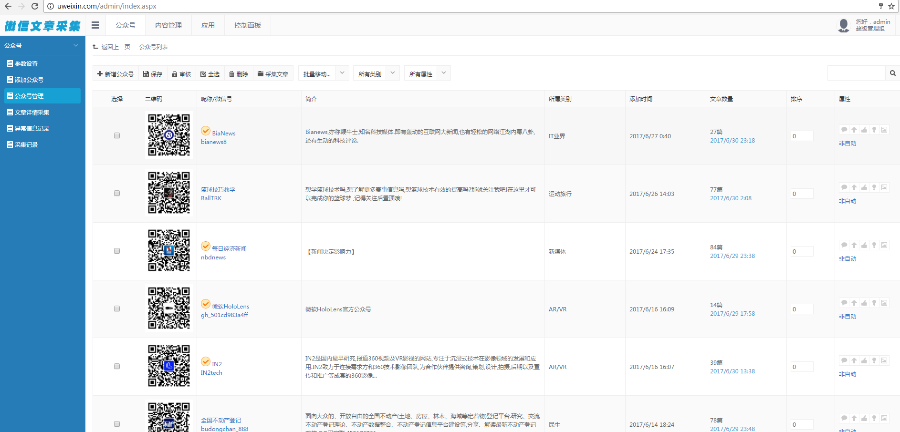900x432 pixels.
Task: Click the browser reload icon
Action: click(x=35, y=6)
